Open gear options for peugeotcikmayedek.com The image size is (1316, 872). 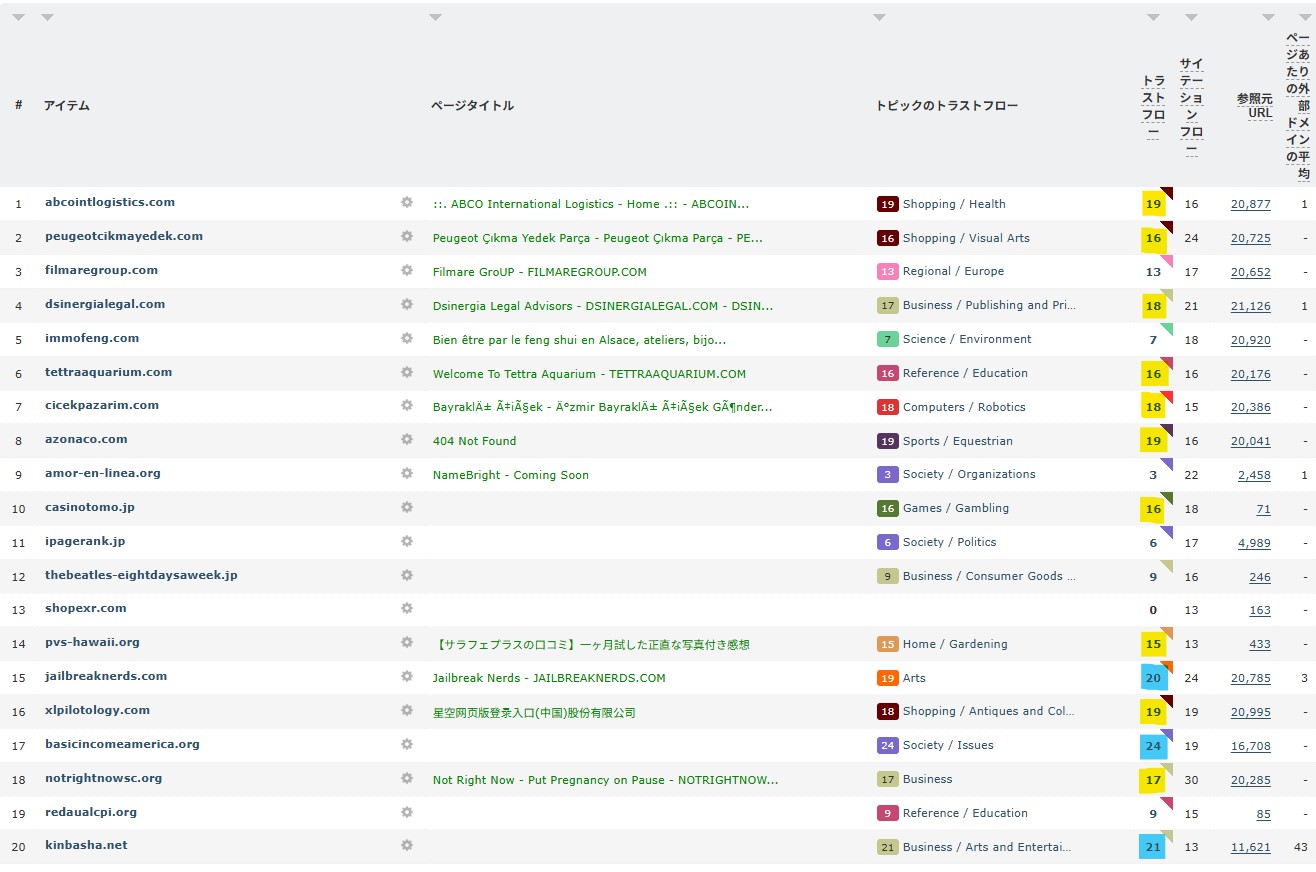(407, 236)
